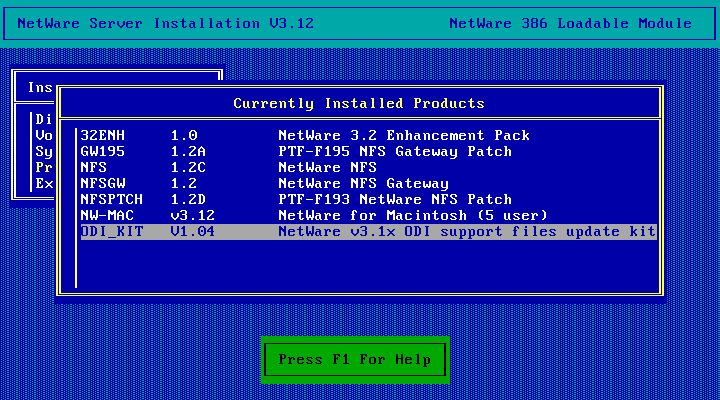Pick the NFSPTCH 1.2D row
Viewport: 720px width, 400px height.
[368, 200]
